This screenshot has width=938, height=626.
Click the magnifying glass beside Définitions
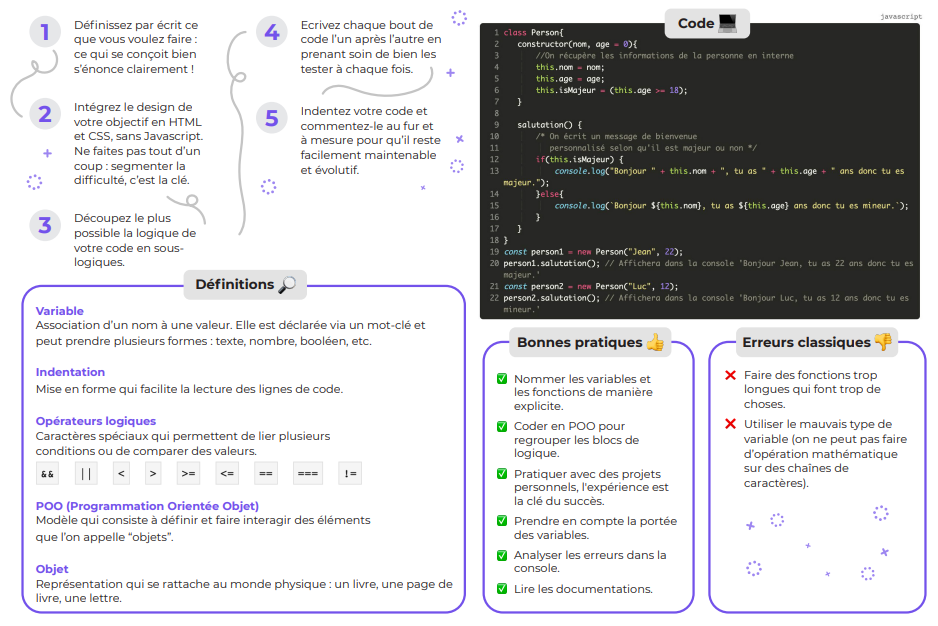click(x=286, y=285)
